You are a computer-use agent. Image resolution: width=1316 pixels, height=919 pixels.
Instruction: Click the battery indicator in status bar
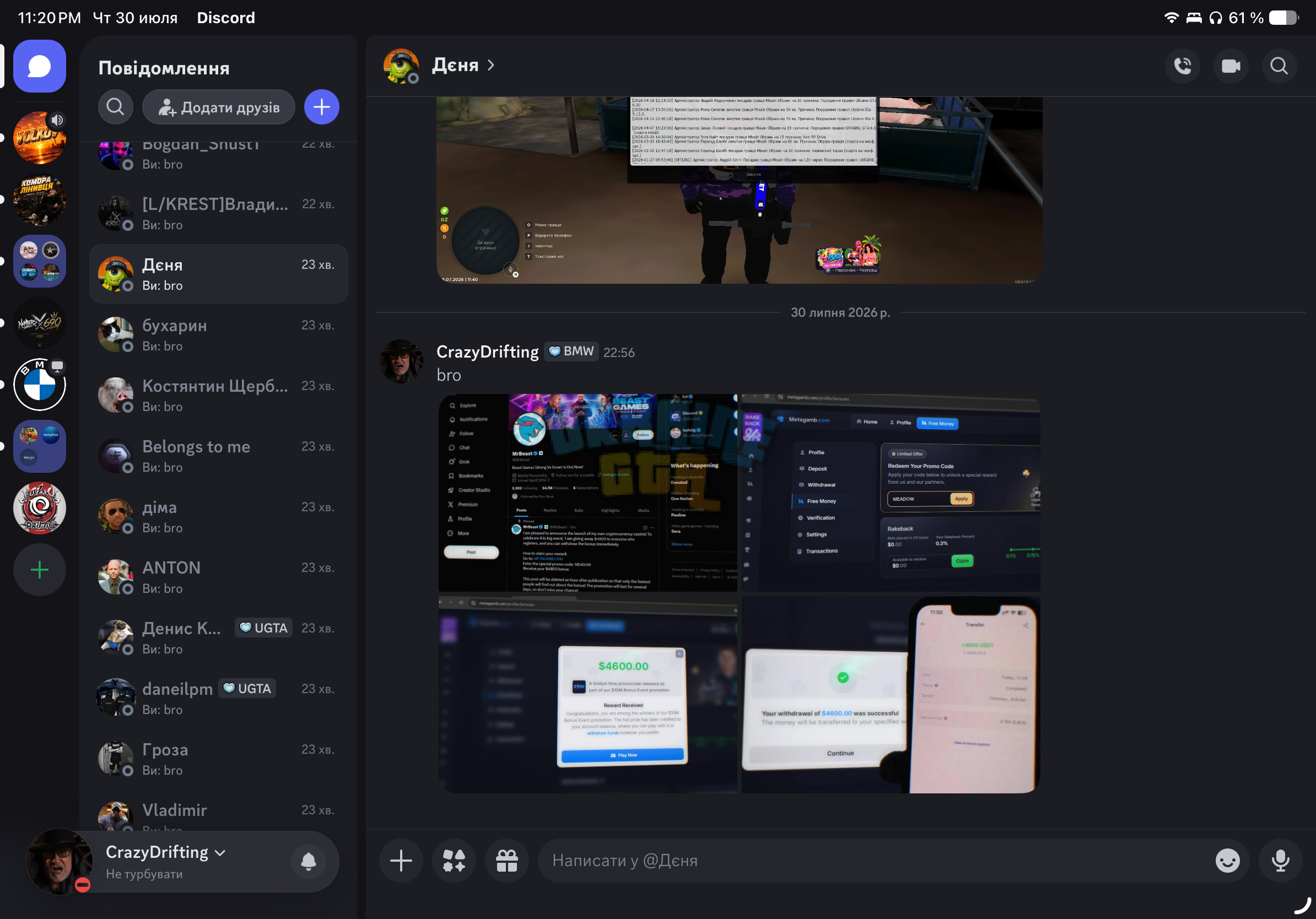(1283, 18)
